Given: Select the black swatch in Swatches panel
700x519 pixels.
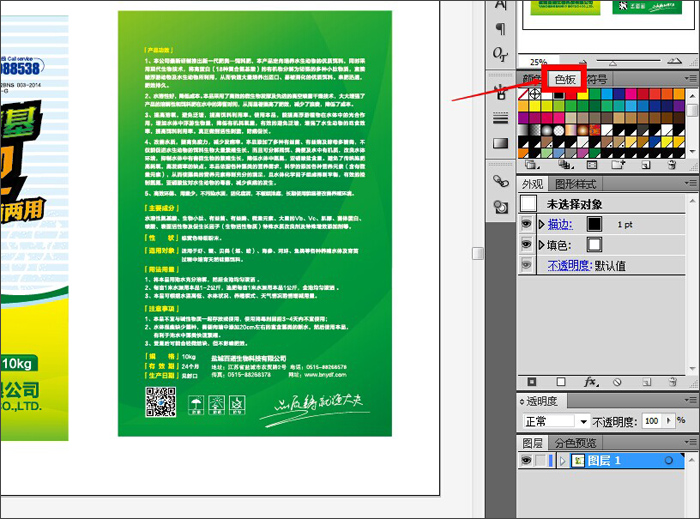Looking at the screenshot, I should pyautogui.click(x=558, y=94).
